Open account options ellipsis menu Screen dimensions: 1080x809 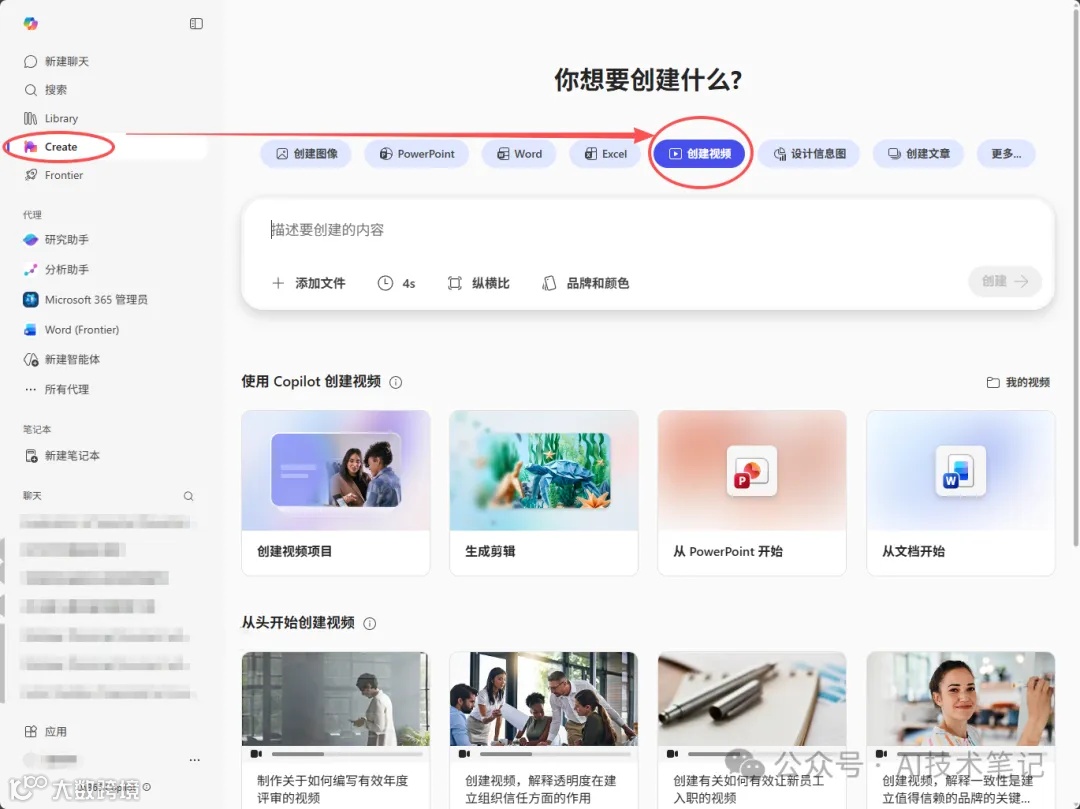click(x=195, y=759)
